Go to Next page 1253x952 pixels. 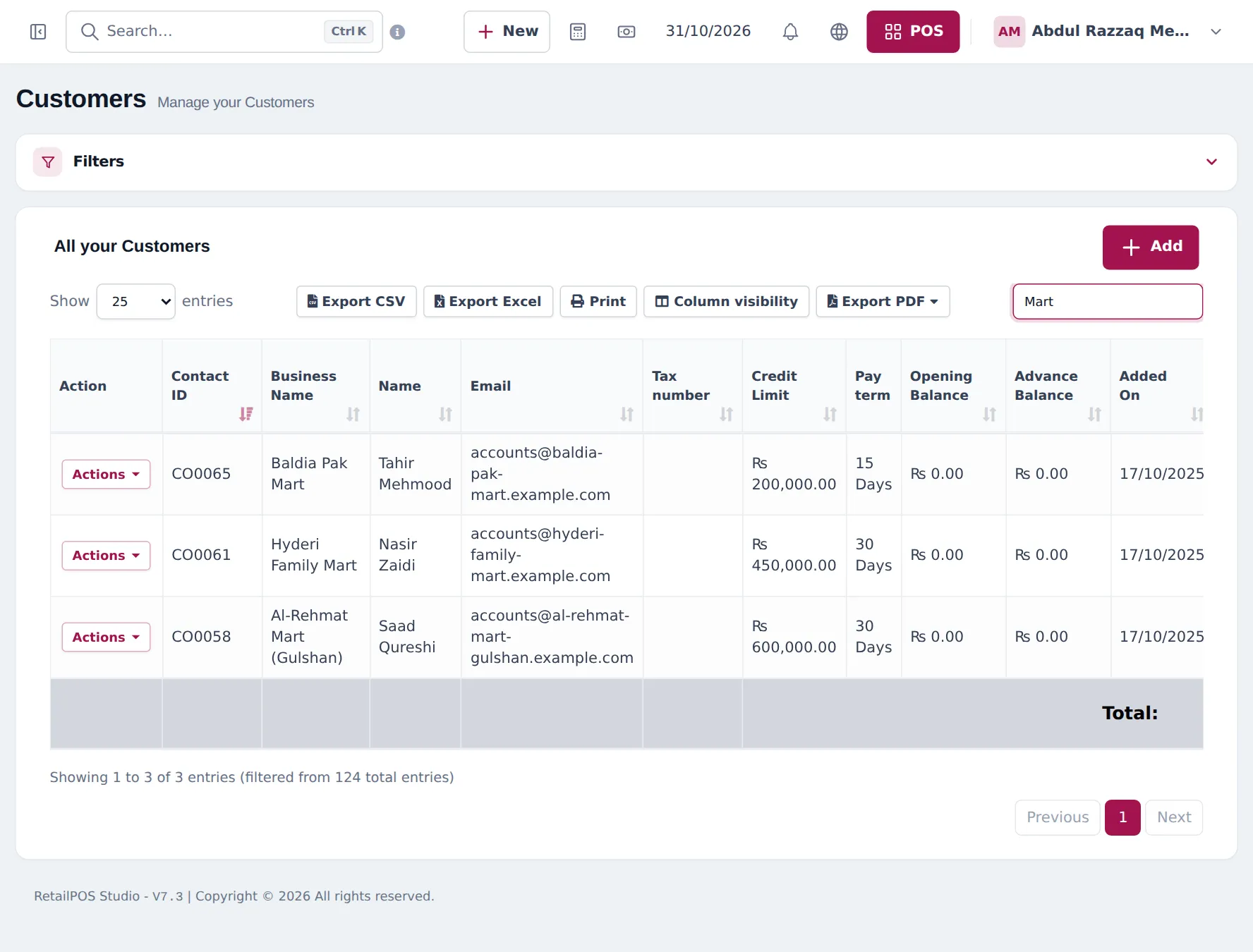[1174, 818]
